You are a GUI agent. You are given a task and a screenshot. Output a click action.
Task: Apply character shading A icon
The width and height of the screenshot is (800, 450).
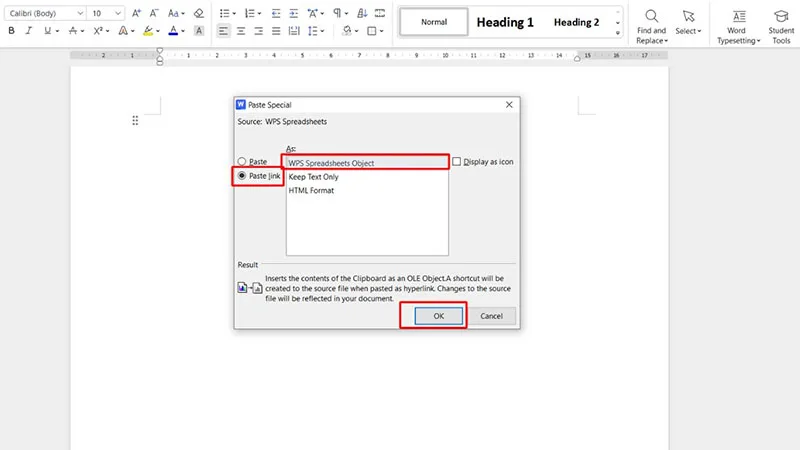click(199, 31)
